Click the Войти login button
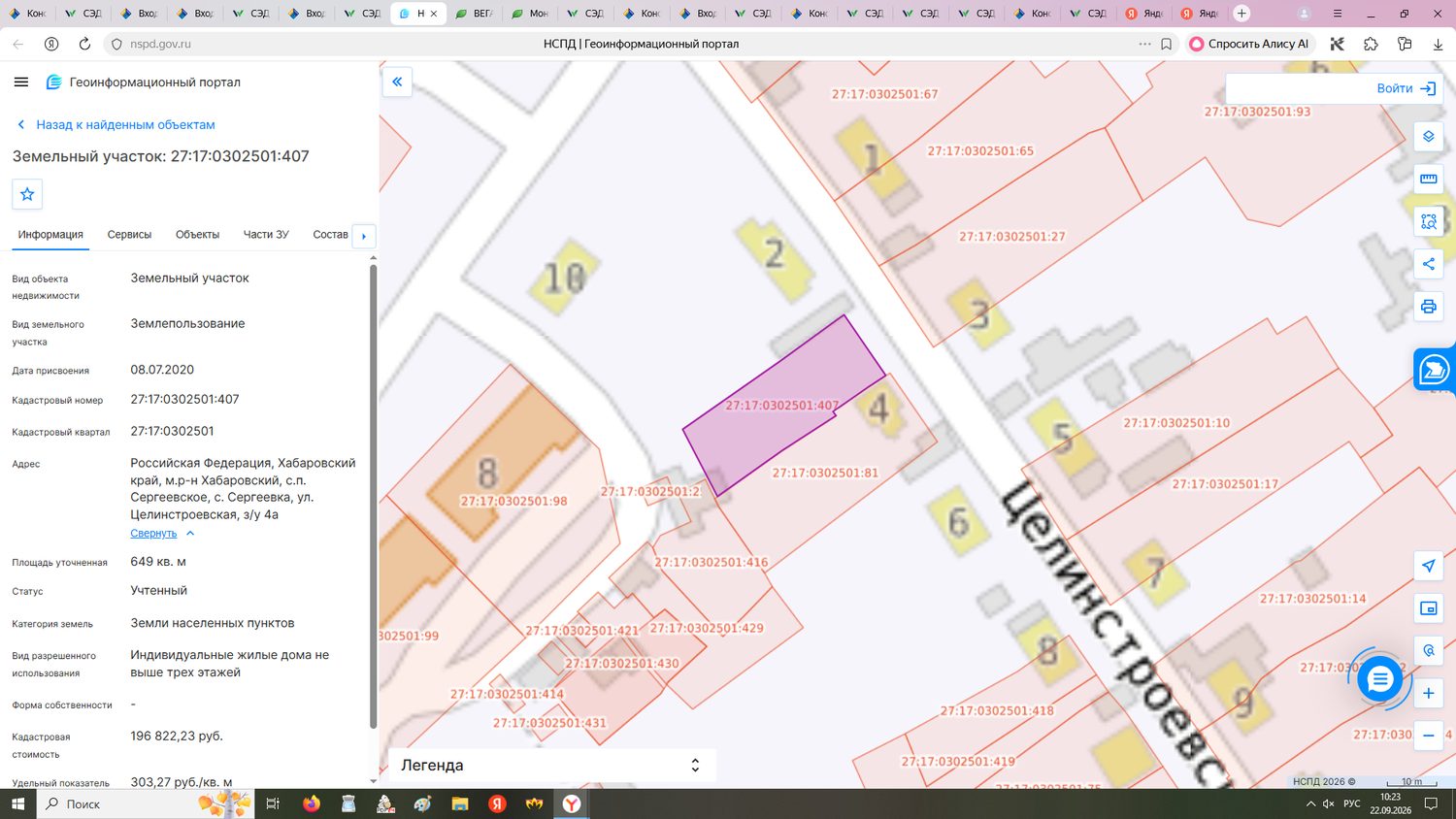The width and height of the screenshot is (1456, 819). pyautogui.click(x=1406, y=88)
